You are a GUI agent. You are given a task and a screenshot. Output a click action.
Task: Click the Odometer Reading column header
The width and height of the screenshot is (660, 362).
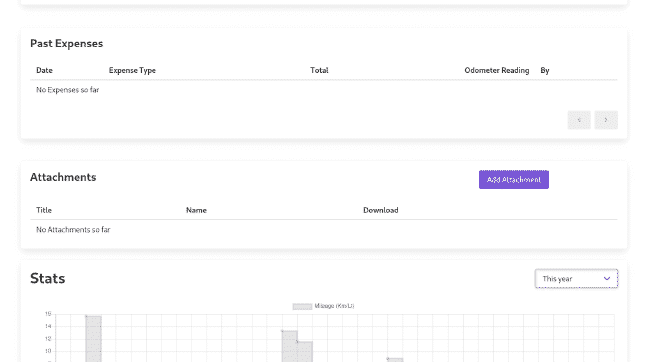pos(497,70)
